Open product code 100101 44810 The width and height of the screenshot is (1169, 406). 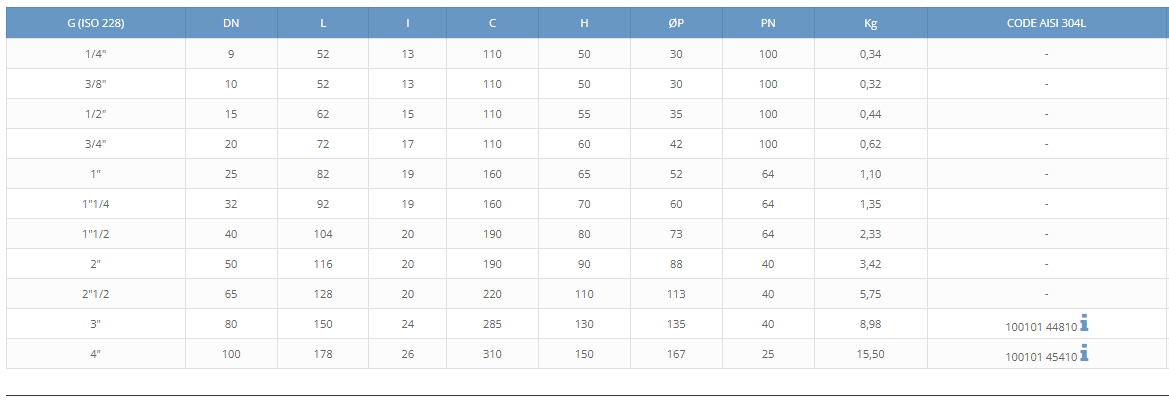tap(1041, 326)
